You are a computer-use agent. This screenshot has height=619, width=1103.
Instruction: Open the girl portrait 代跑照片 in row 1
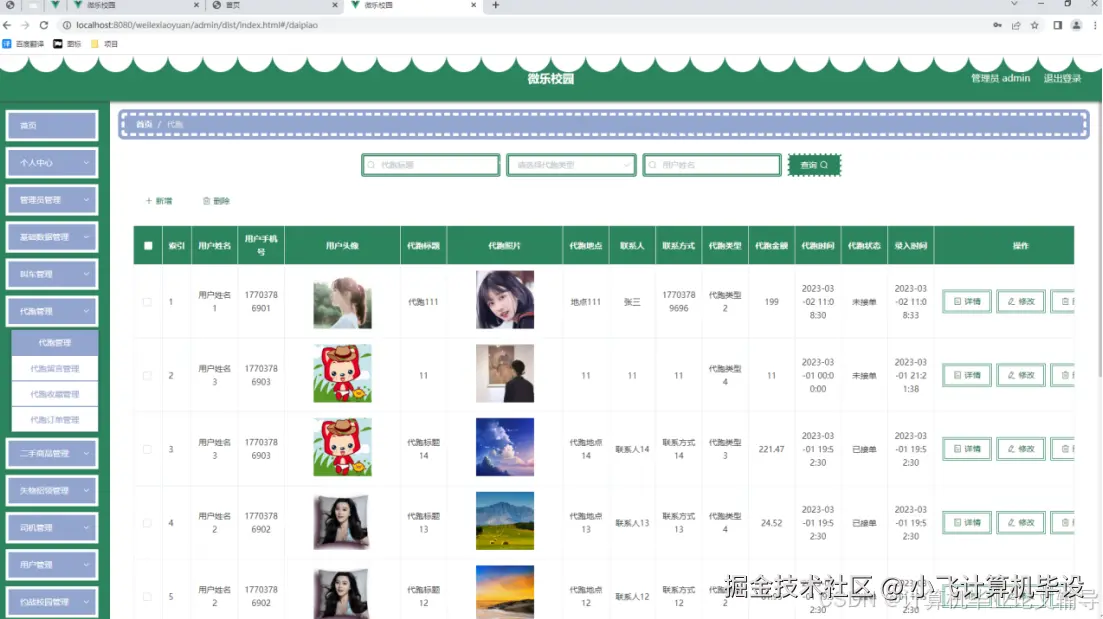coord(504,300)
